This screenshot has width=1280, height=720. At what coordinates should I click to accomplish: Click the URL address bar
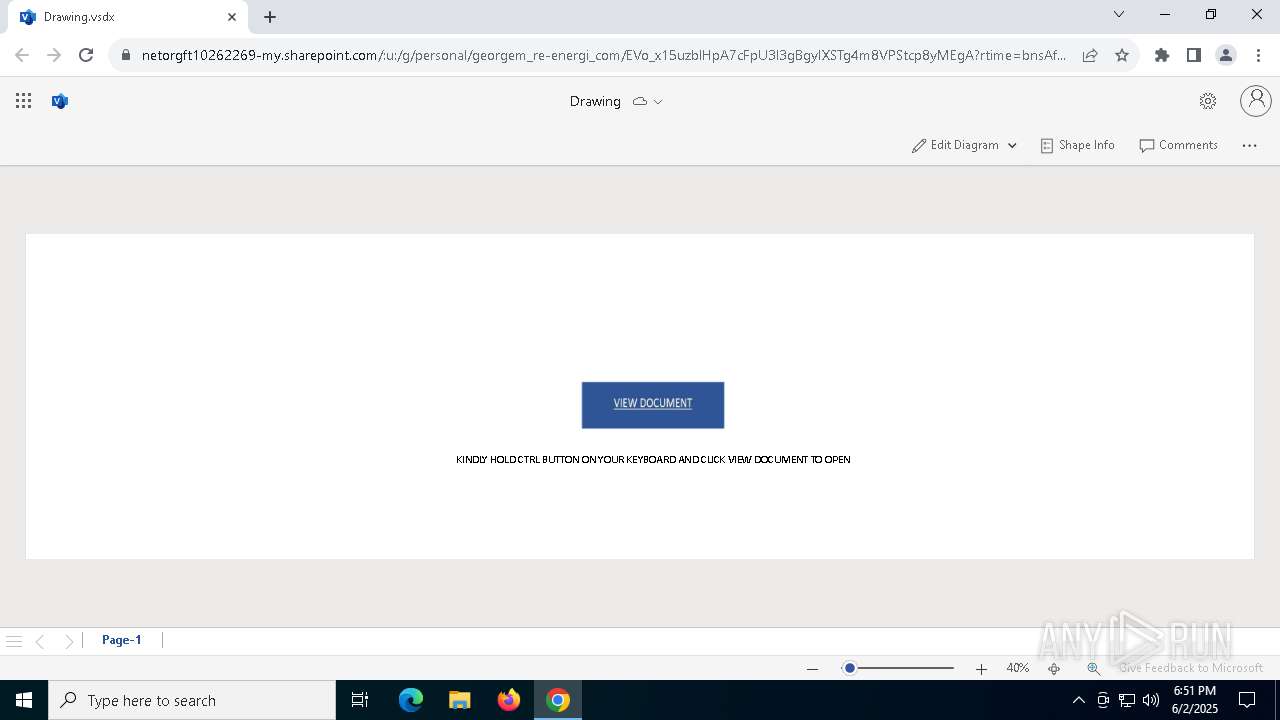tap(603, 55)
